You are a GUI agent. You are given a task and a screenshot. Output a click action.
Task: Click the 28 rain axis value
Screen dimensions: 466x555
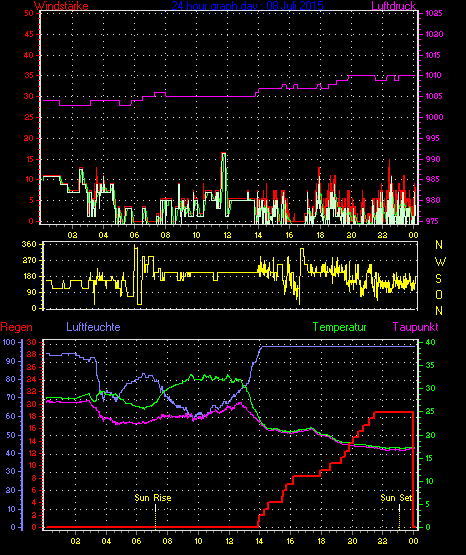[x=31, y=354]
